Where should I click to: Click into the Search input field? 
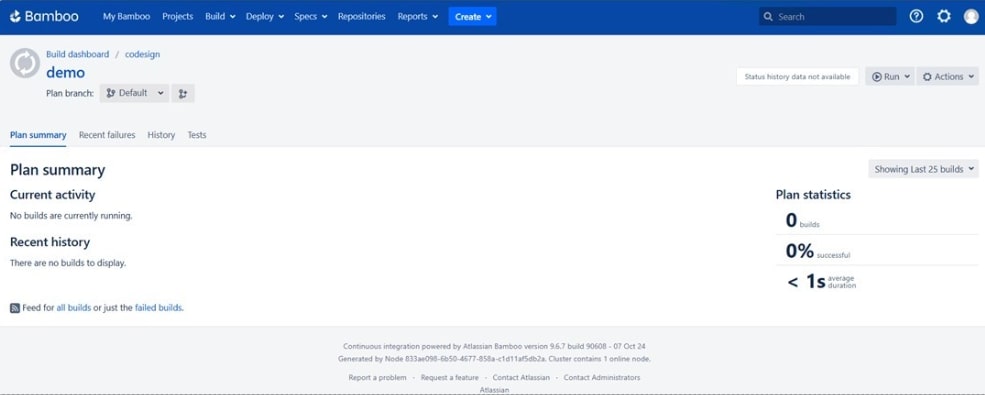coord(827,17)
